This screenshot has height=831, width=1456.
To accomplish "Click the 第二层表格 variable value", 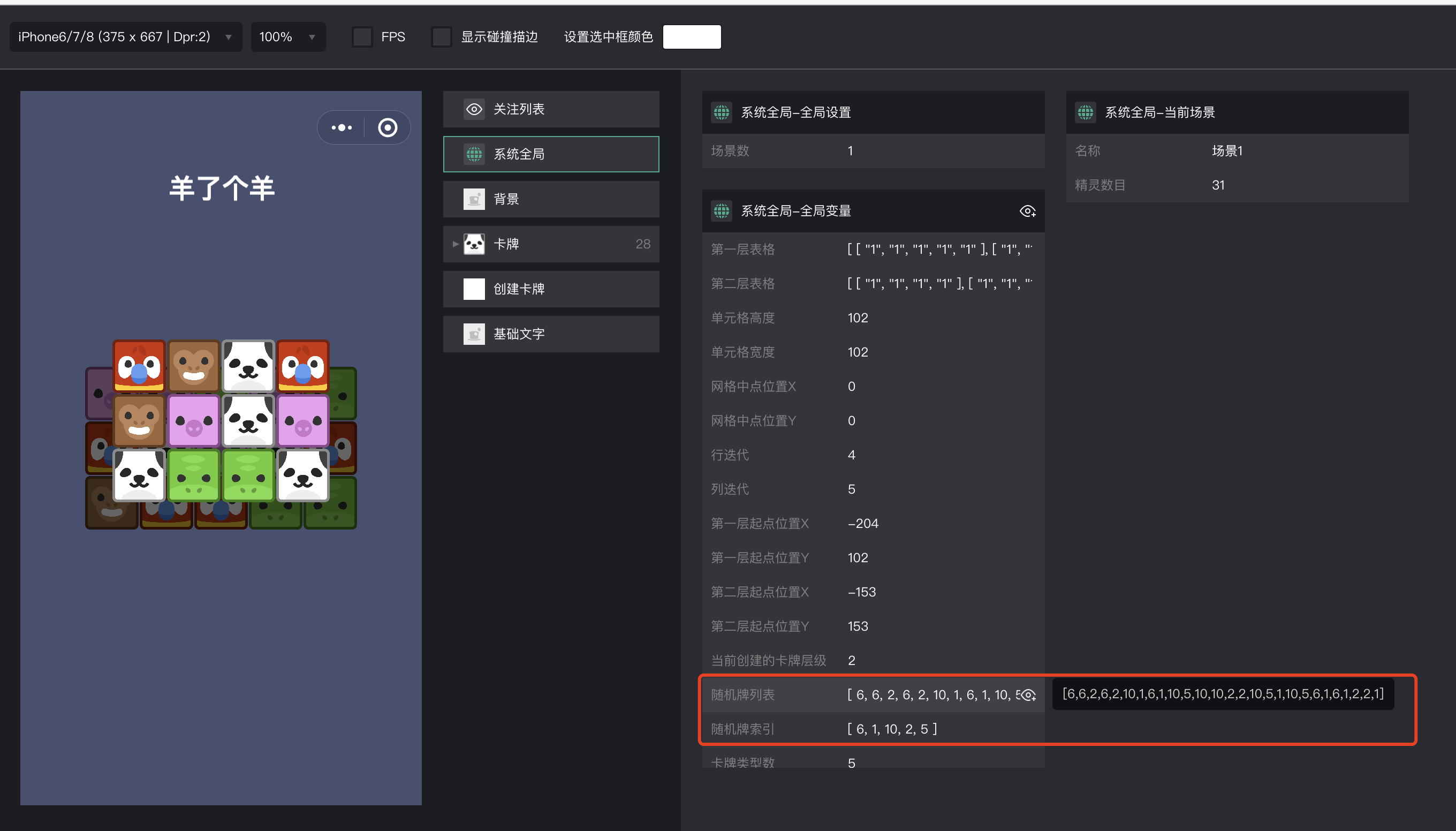I will point(939,284).
